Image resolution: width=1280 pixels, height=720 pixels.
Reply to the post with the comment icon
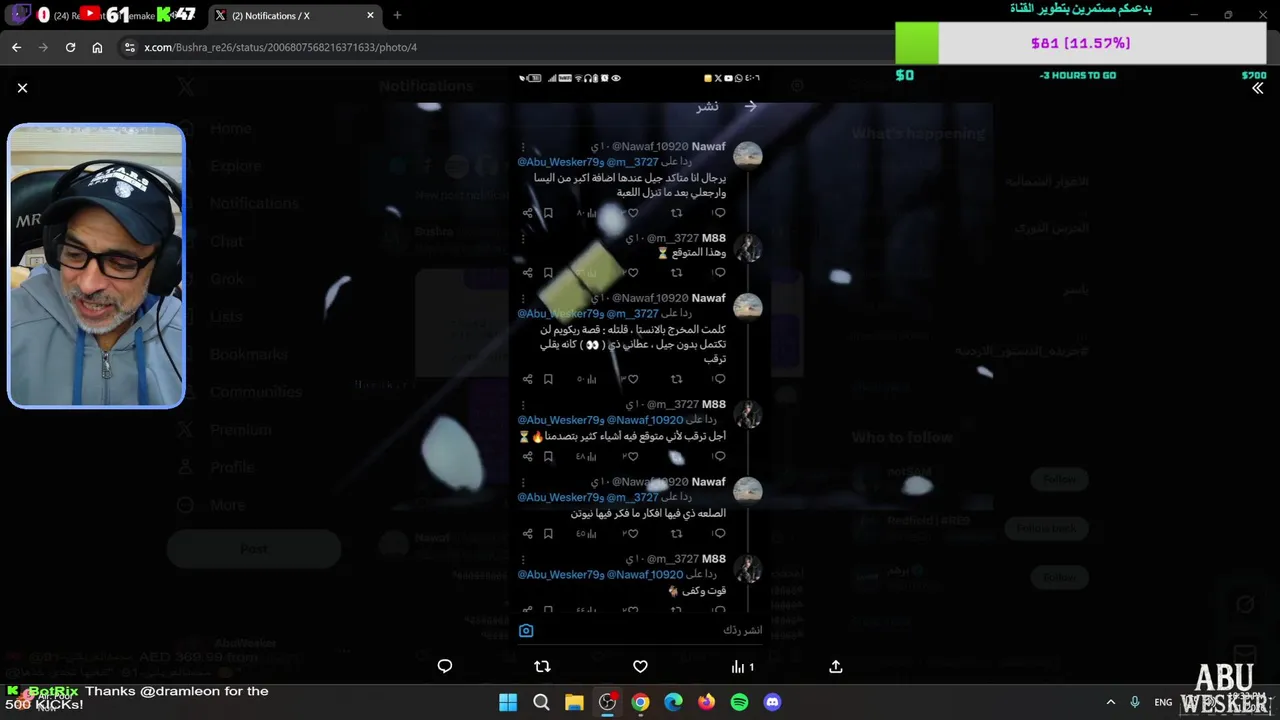click(445, 666)
